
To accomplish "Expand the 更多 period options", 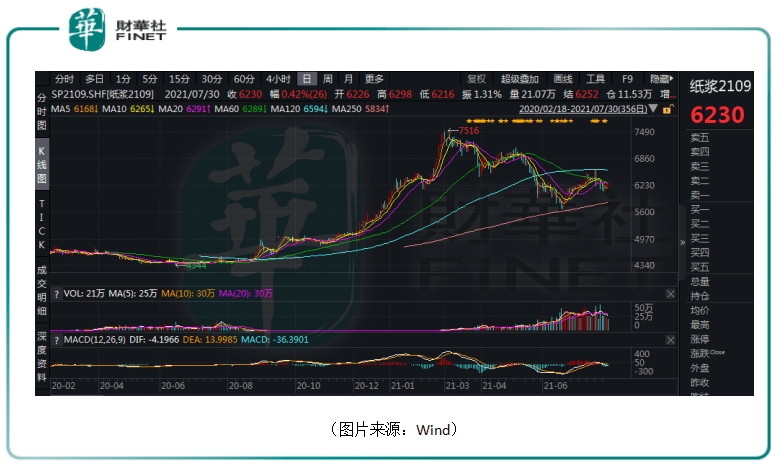I will coord(374,78).
